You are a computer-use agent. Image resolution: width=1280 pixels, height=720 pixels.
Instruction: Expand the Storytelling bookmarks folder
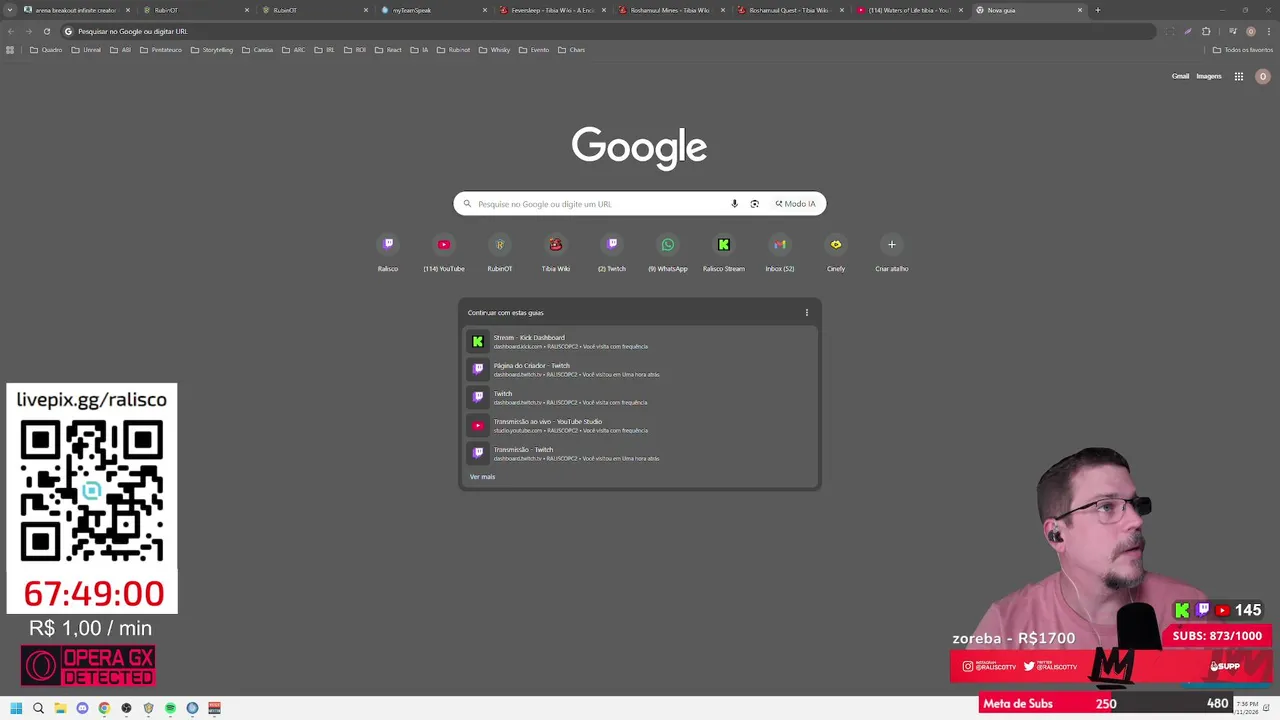pos(211,50)
